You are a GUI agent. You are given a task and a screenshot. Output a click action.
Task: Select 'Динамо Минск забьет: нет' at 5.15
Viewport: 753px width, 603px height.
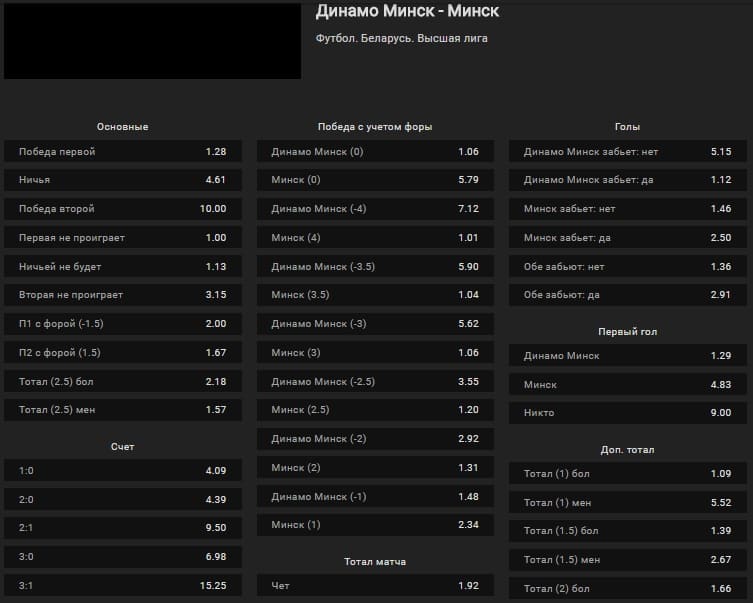click(628, 152)
